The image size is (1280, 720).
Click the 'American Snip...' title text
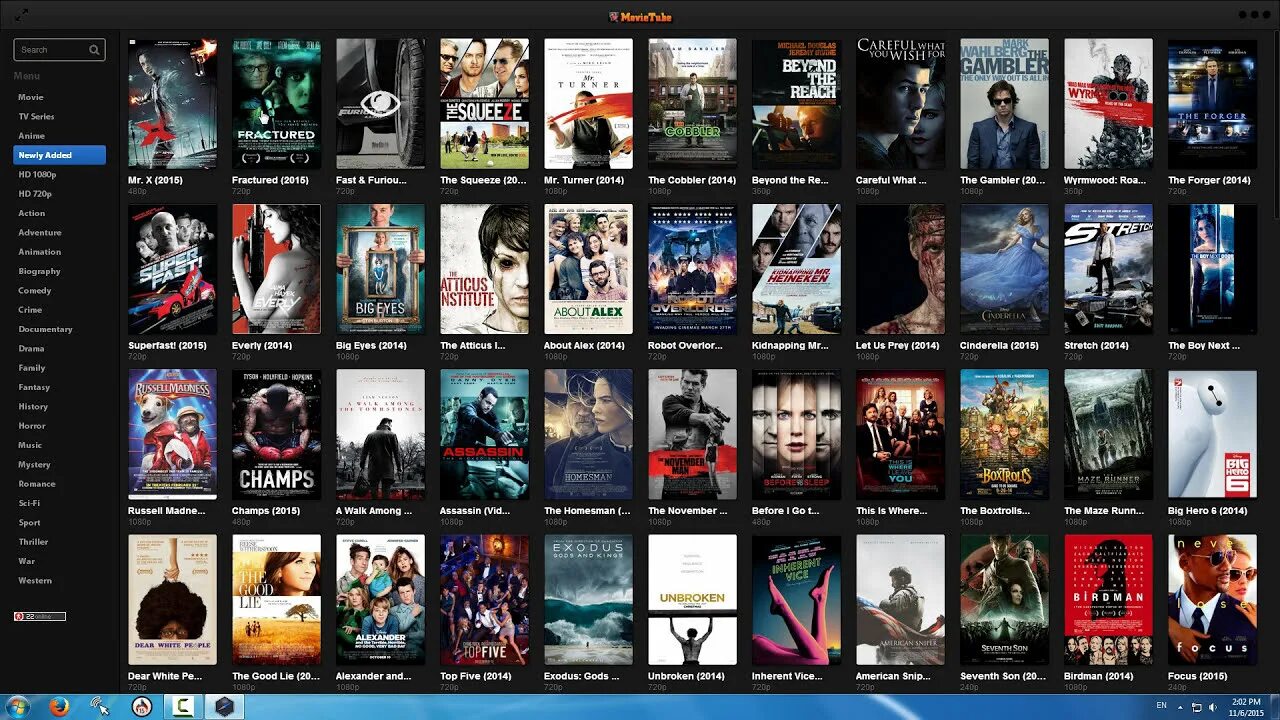click(x=891, y=677)
